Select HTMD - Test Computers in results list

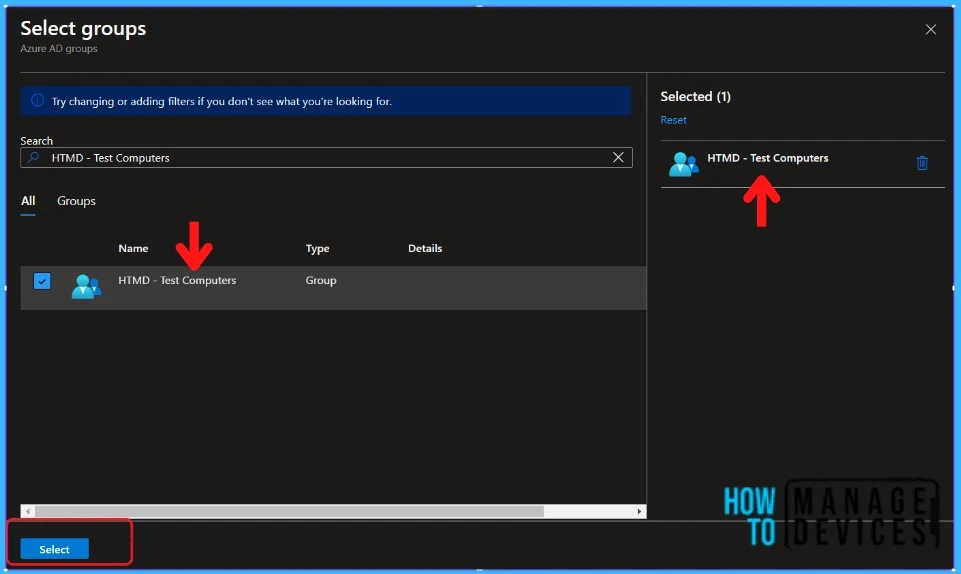(177, 280)
